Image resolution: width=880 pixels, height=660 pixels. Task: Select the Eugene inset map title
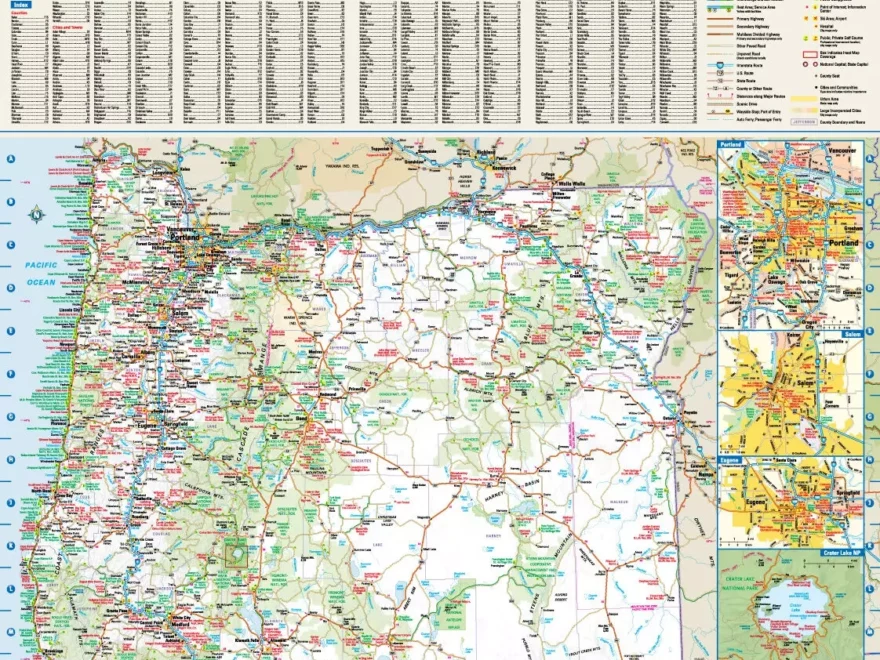pyautogui.click(x=731, y=462)
